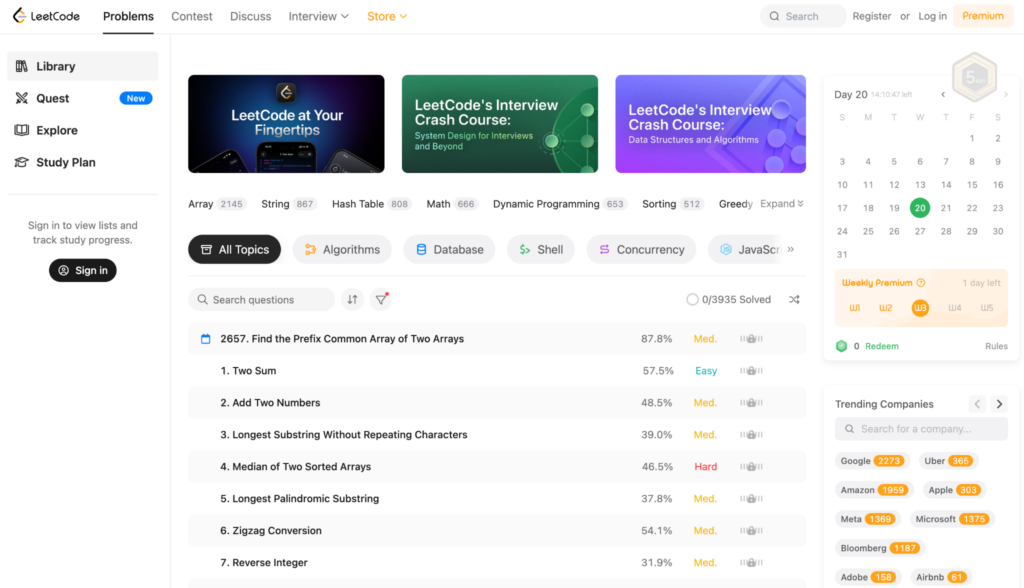Select the Shell topic chip
1024x588 pixels.
point(541,250)
